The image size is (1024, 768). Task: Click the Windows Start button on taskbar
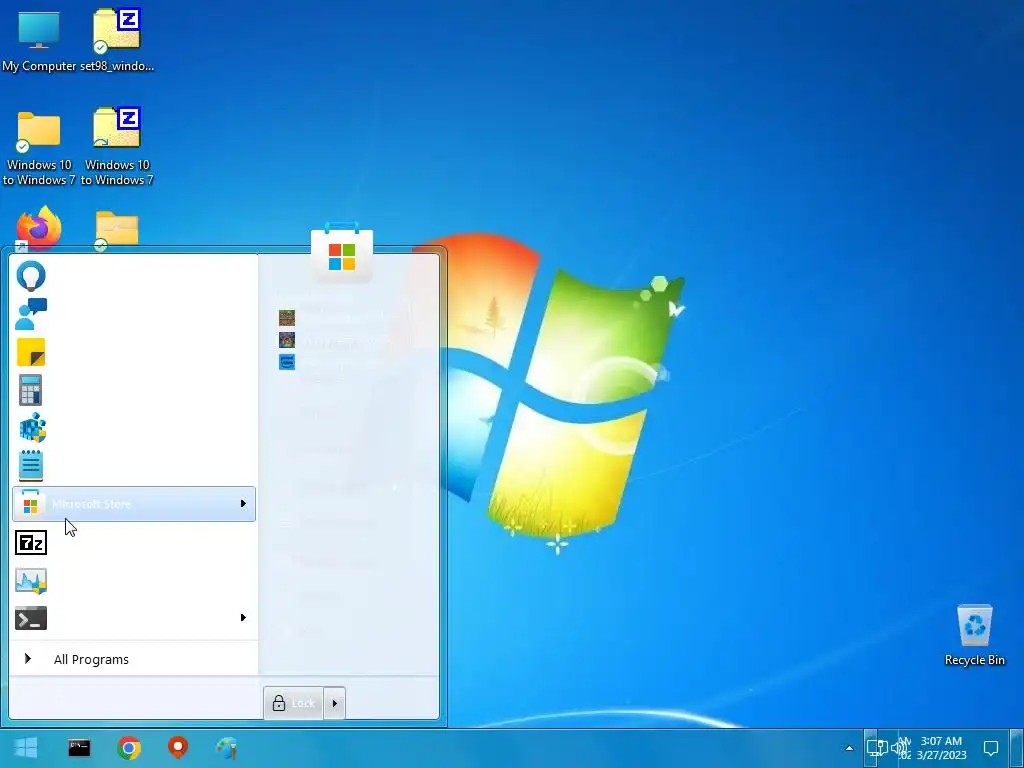pos(25,748)
